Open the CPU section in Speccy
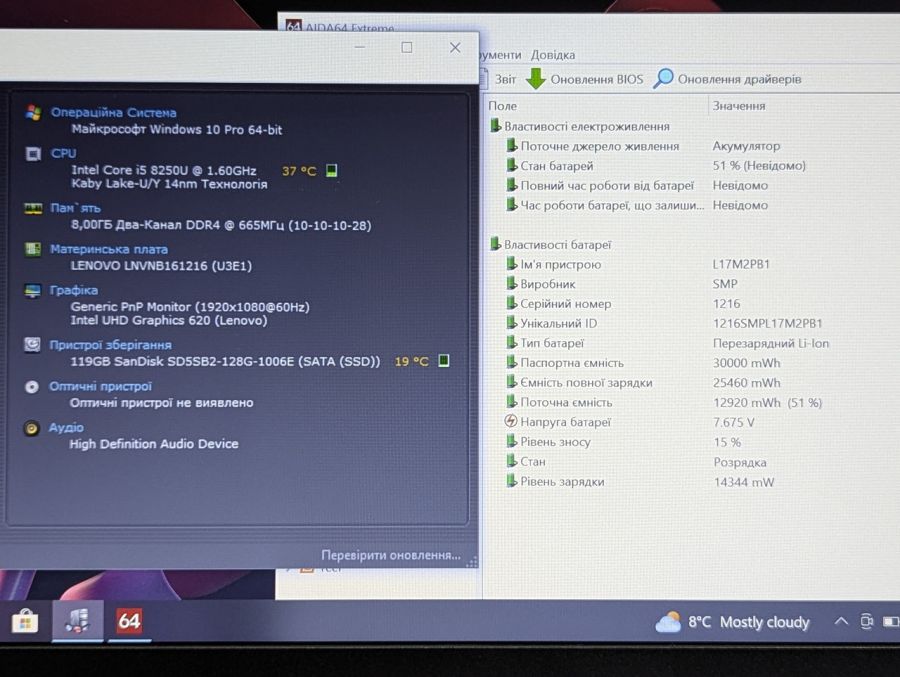This screenshot has width=900, height=677. click(63, 153)
